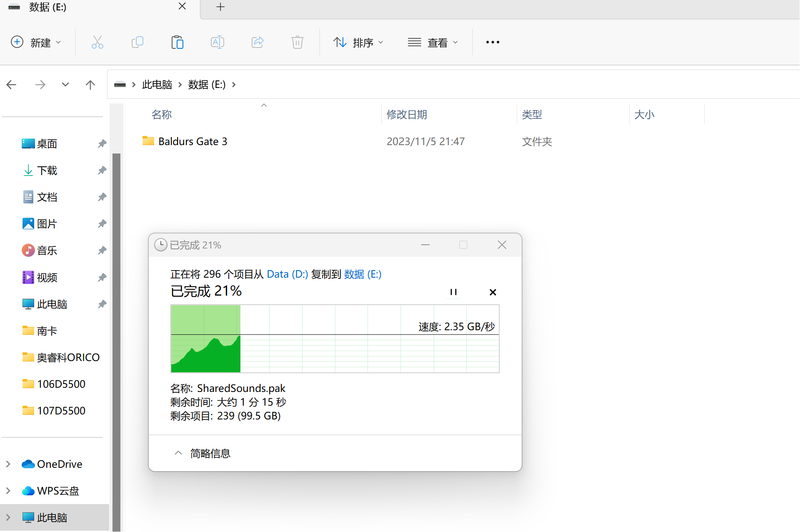
Task: Collapse details with 简略信息
Action: point(203,453)
